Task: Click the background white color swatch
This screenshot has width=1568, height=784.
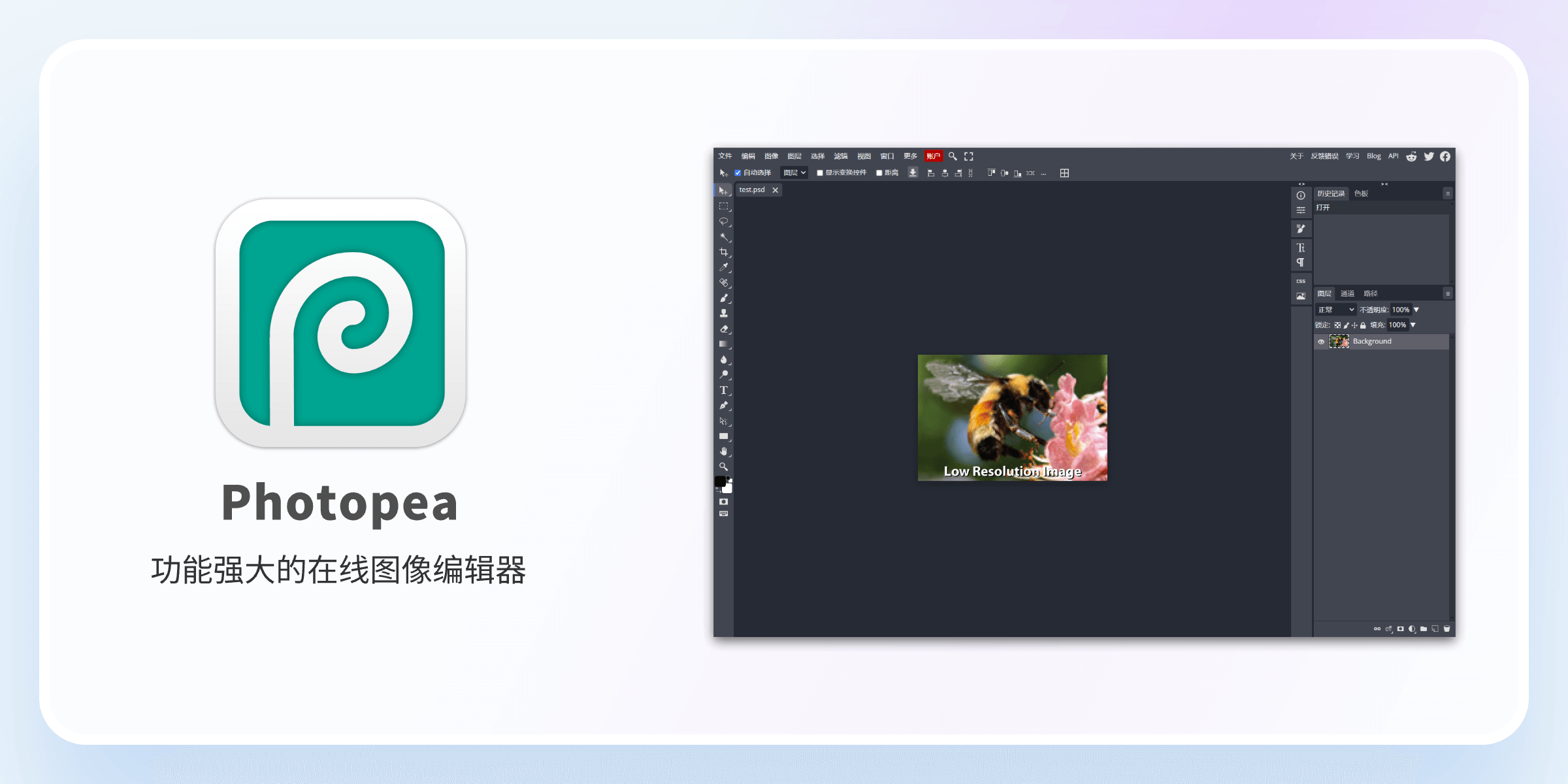Action: pos(728,489)
